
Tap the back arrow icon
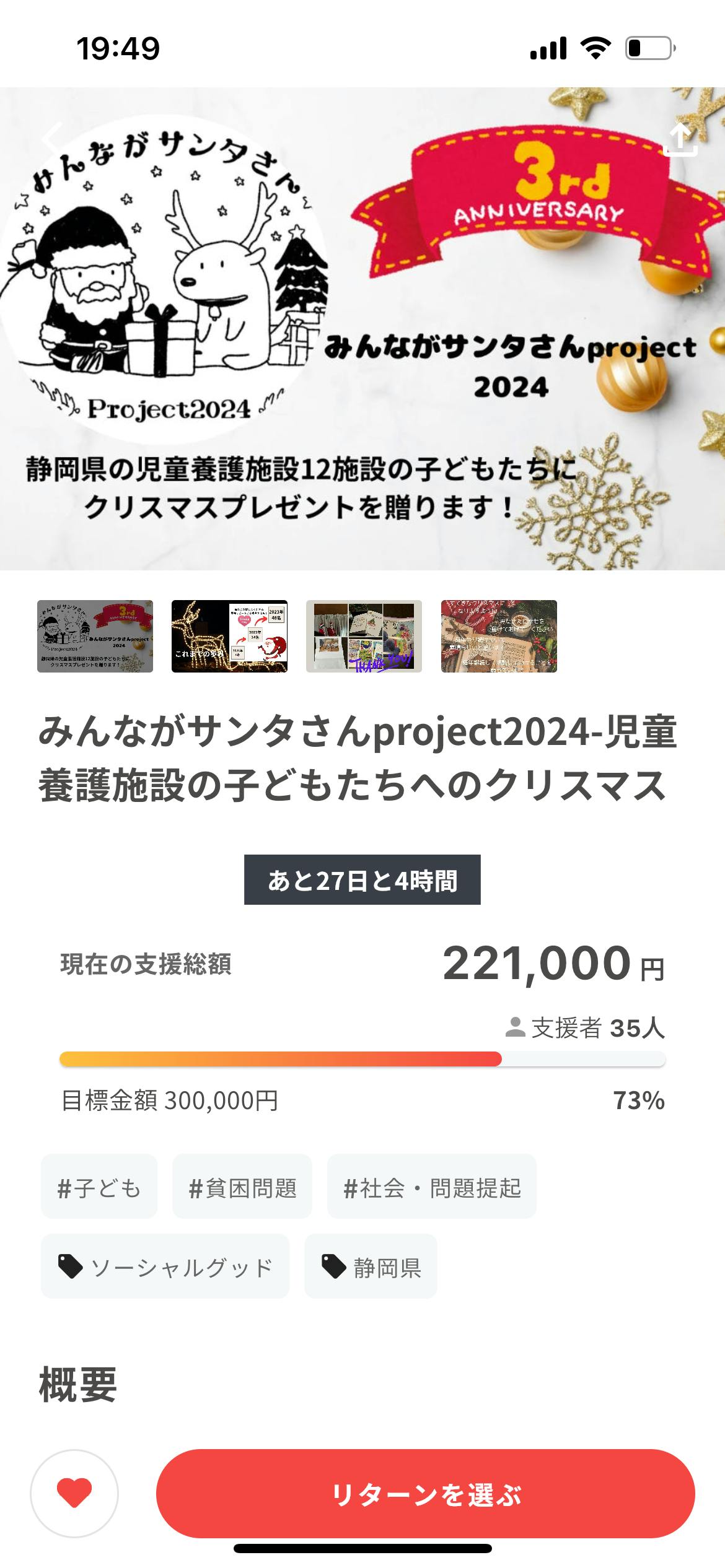pyautogui.click(x=53, y=138)
